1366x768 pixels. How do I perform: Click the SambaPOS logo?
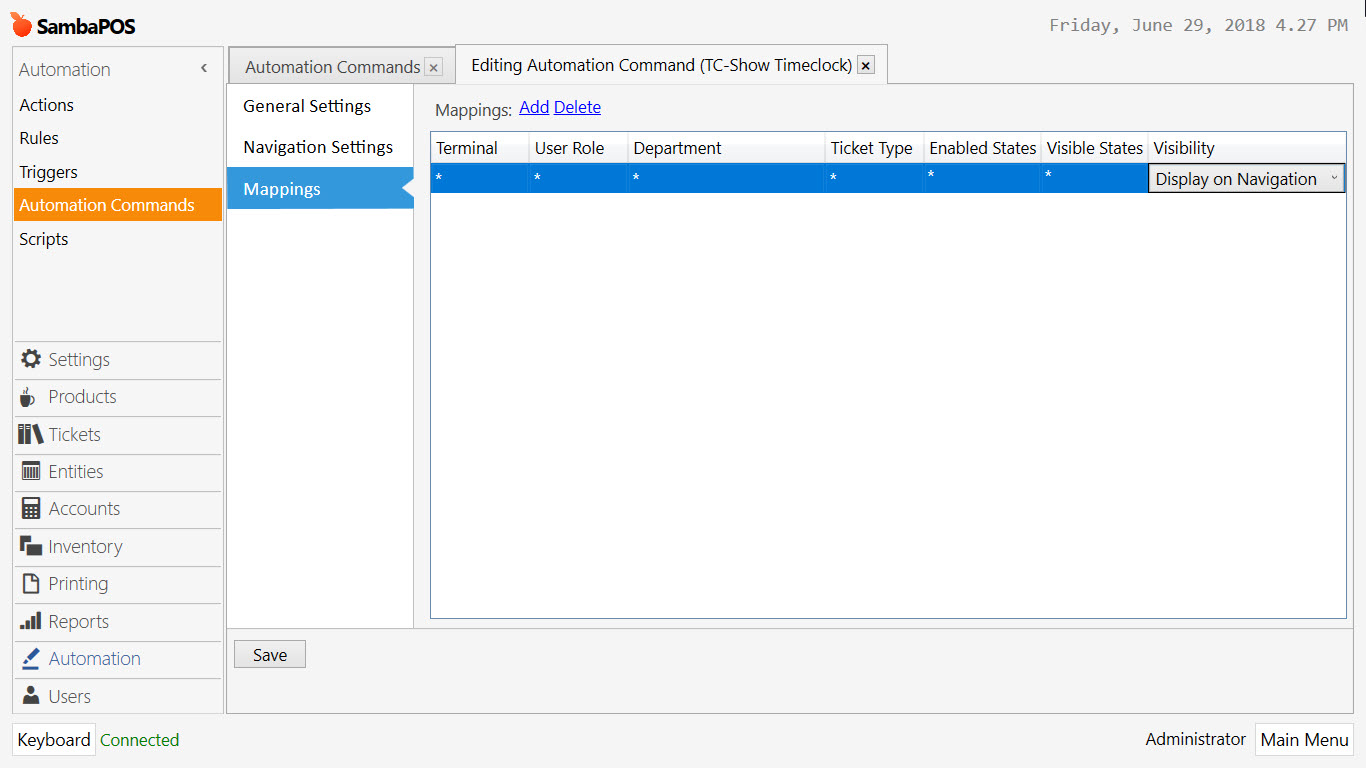pos(70,26)
